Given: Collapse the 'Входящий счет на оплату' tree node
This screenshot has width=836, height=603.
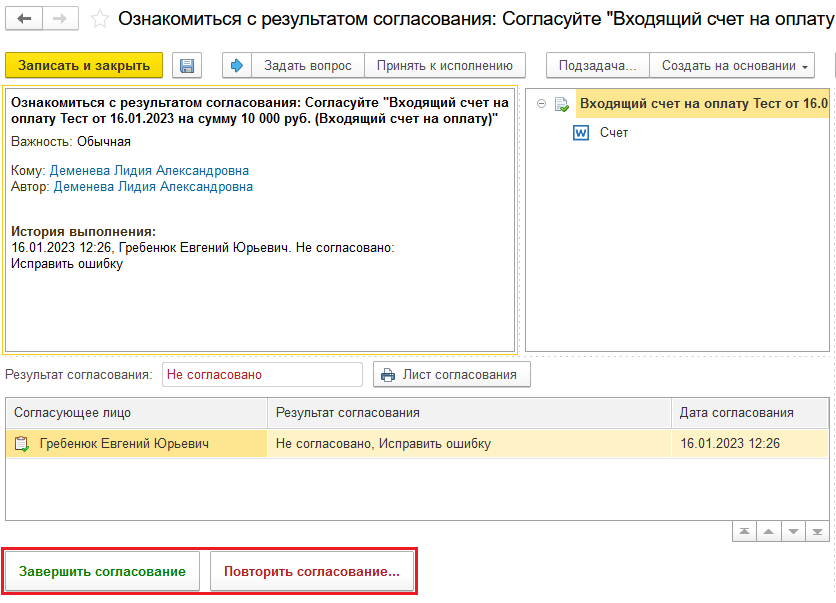Looking at the screenshot, I should click(x=541, y=103).
